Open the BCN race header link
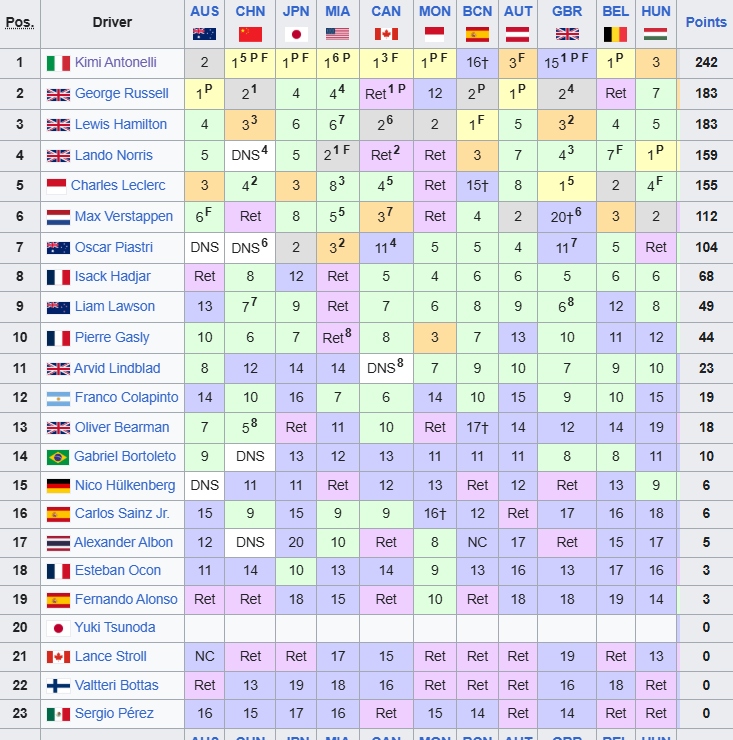The image size is (733, 740). pos(477,11)
